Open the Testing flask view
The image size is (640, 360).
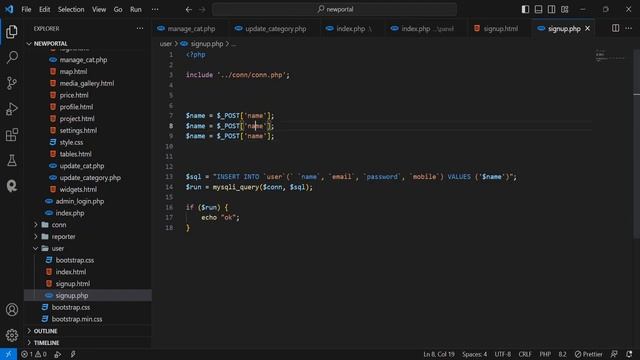pyautogui.click(x=12, y=160)
